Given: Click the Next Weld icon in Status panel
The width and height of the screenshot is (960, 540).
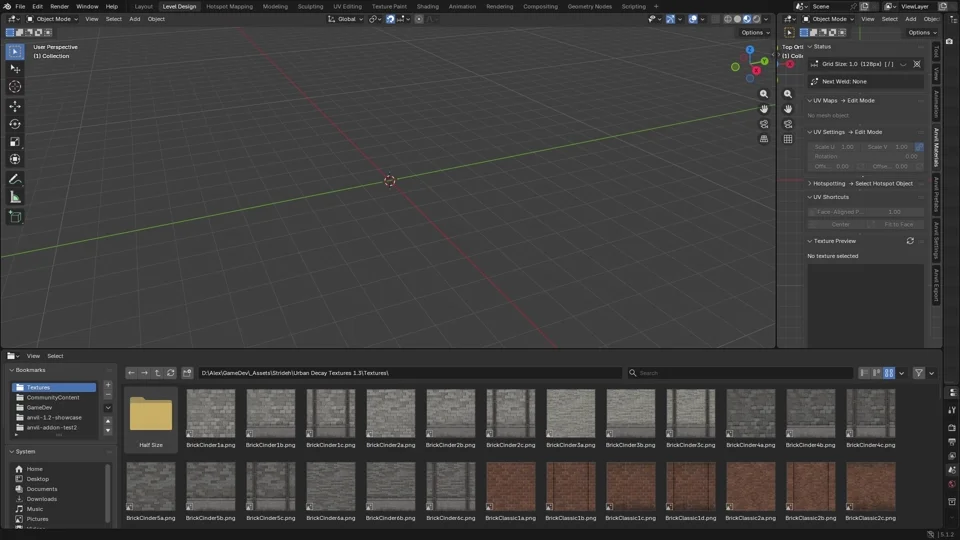Looking at the screenshot, I should point(814,81).
